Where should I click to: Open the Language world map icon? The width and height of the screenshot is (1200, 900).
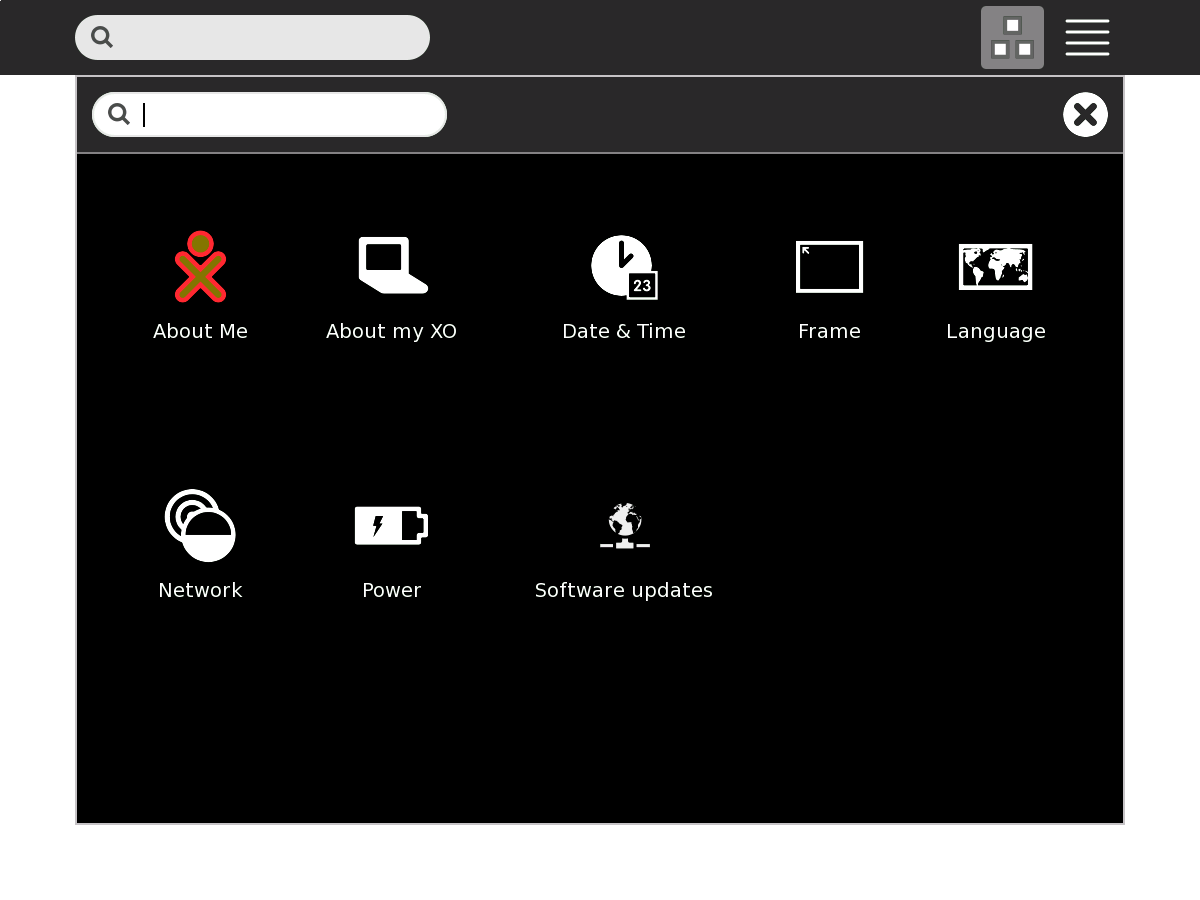pos(995,267)
